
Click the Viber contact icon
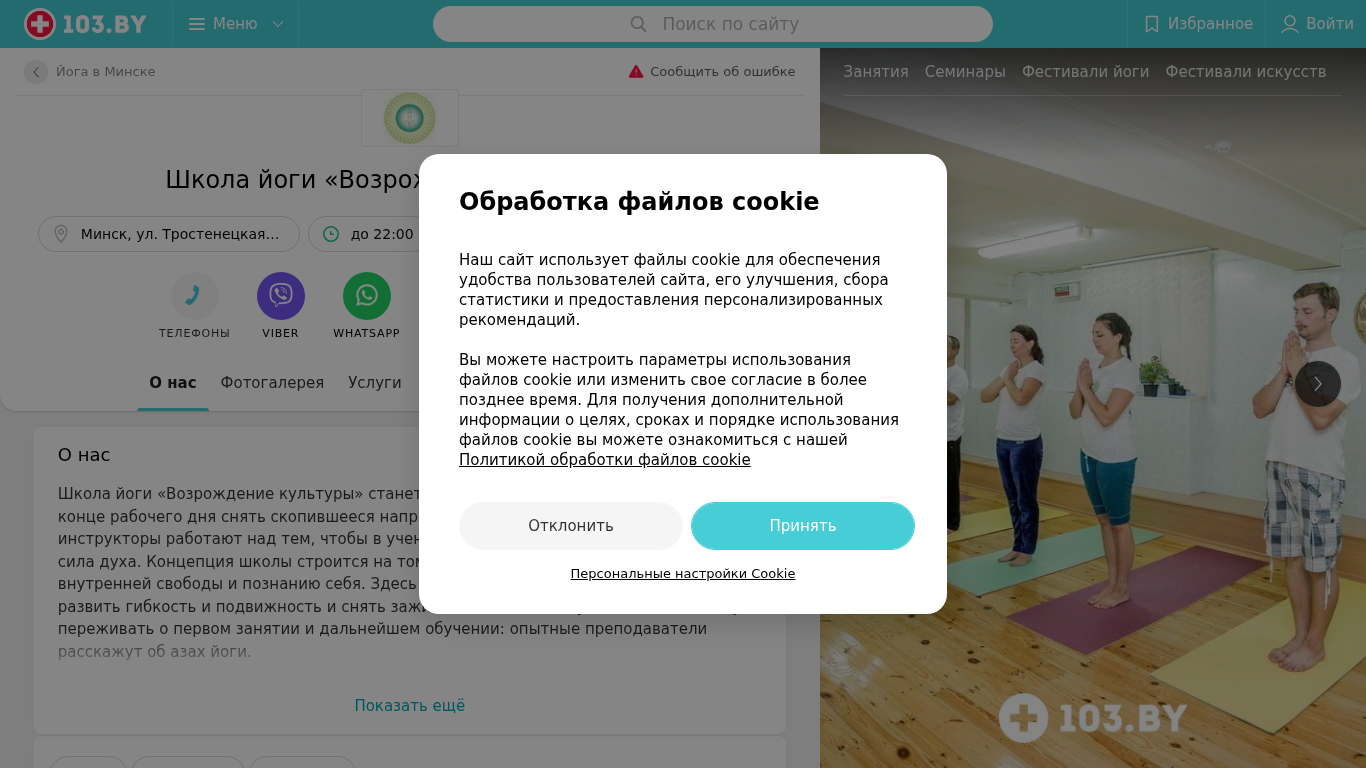point(281,296)
